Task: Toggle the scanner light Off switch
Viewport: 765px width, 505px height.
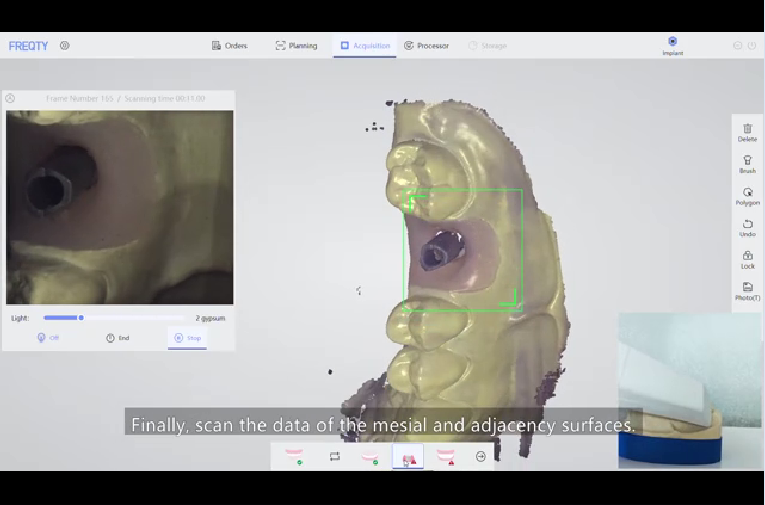Action: (48, 338)
